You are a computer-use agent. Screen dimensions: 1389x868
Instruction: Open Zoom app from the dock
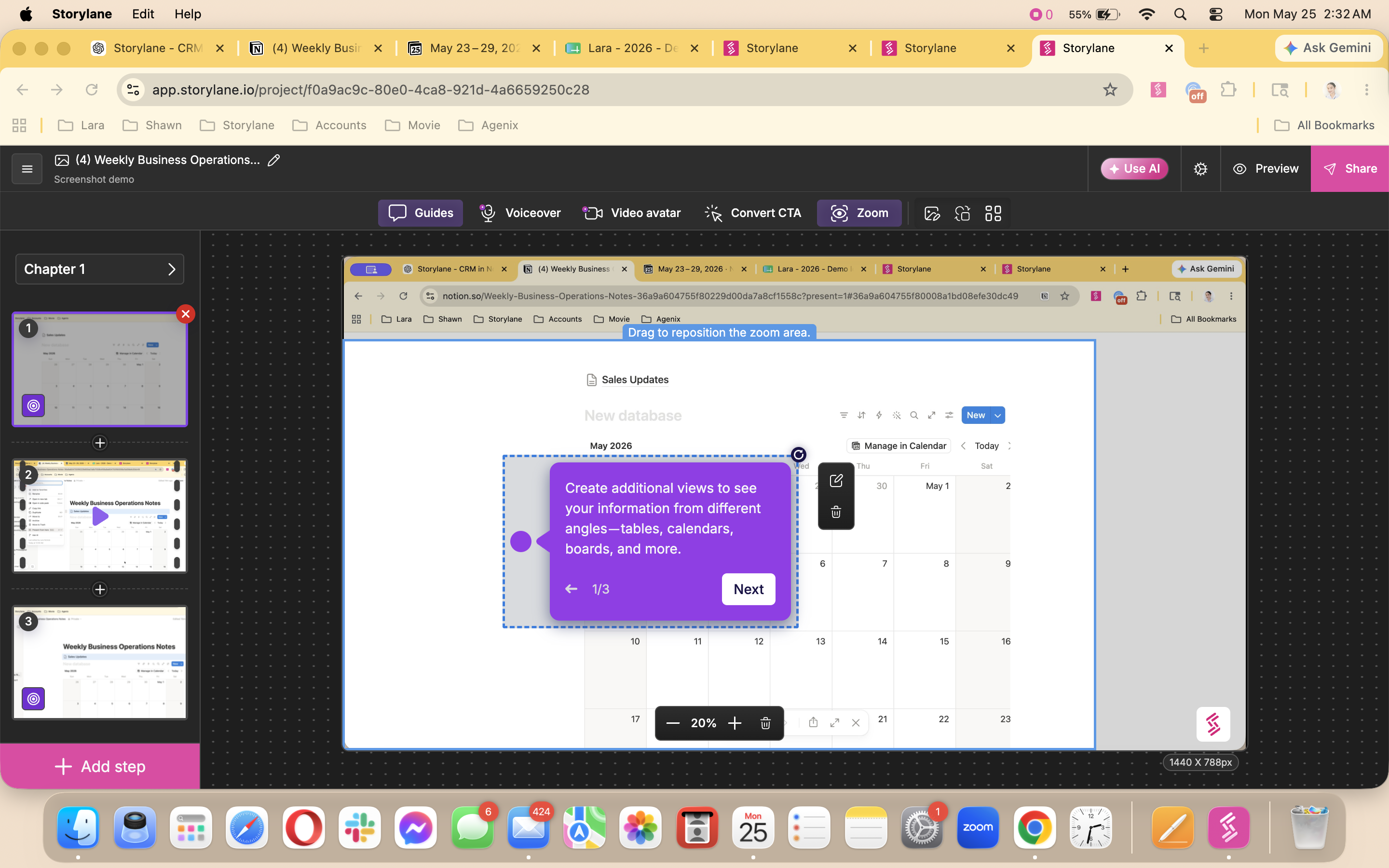click(x=978, y=828)
